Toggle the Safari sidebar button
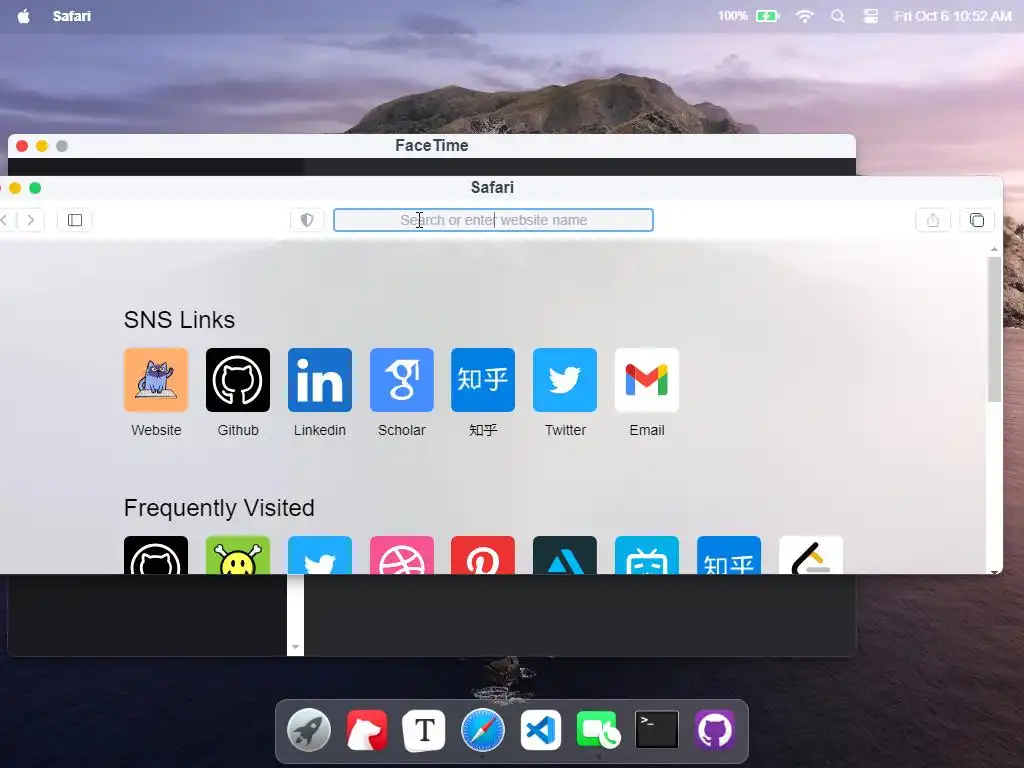The height and width of the screenshot is (768, 1024). pyautogui.click(x=75, y=220)
